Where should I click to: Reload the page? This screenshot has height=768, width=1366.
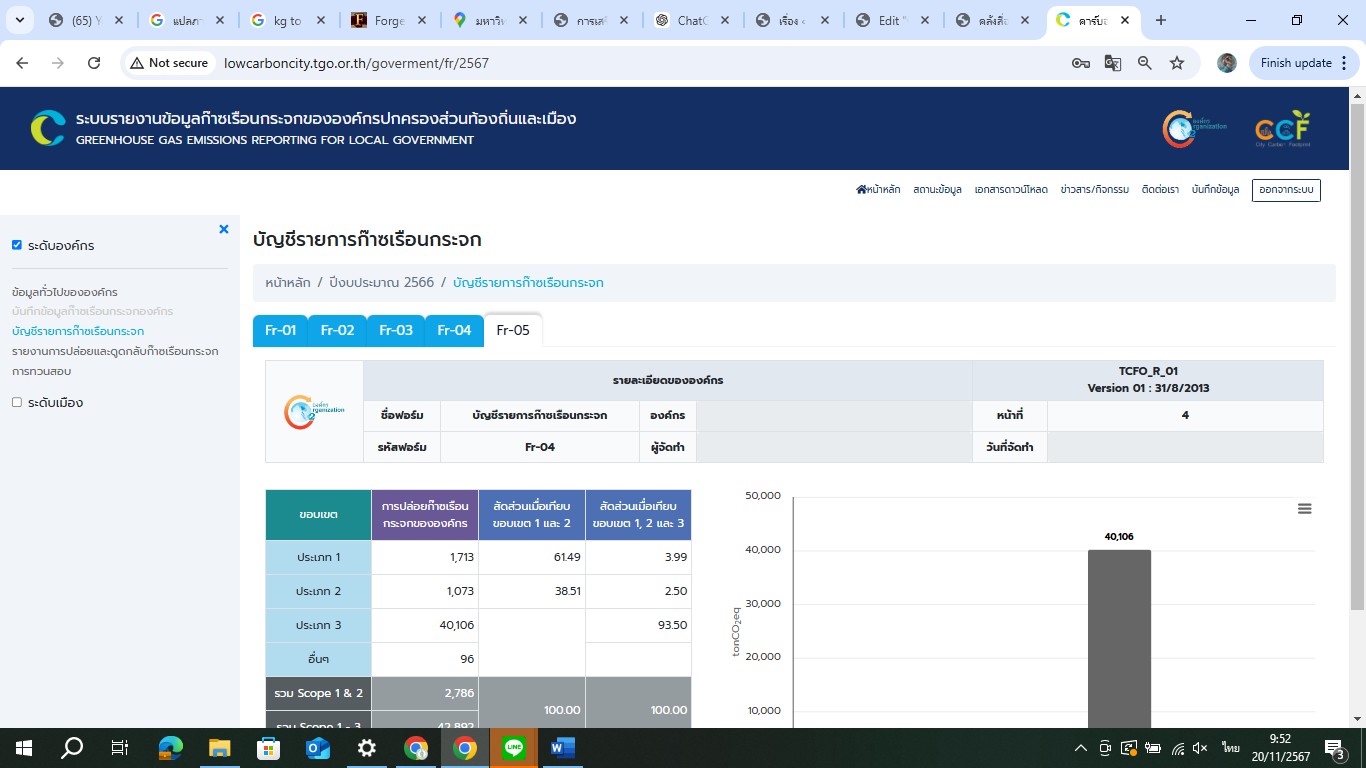tap(94, 63)
